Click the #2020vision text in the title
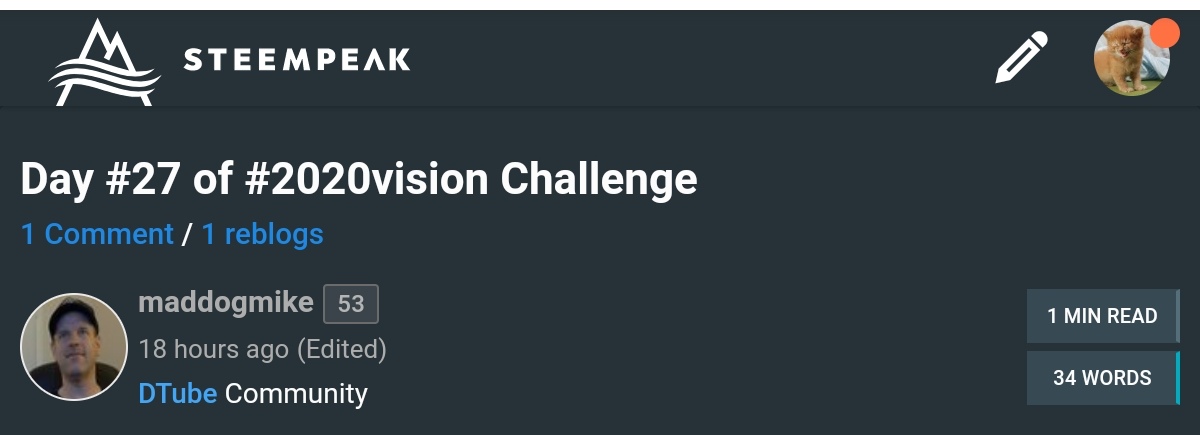 (367, 180)
